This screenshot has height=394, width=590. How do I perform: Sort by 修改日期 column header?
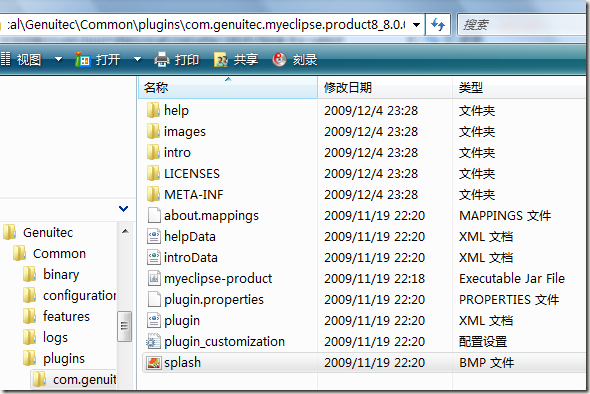click(385, 88)
